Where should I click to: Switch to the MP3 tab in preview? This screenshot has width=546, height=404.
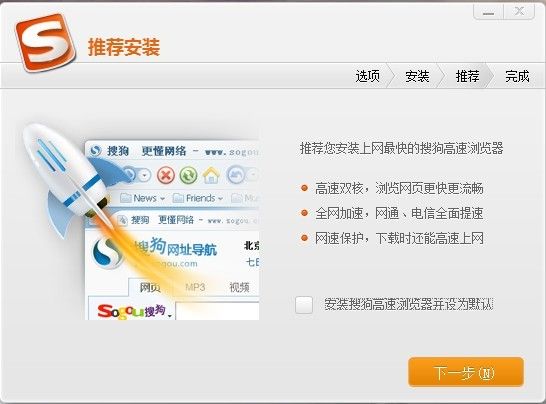click(x=195, y=287)
